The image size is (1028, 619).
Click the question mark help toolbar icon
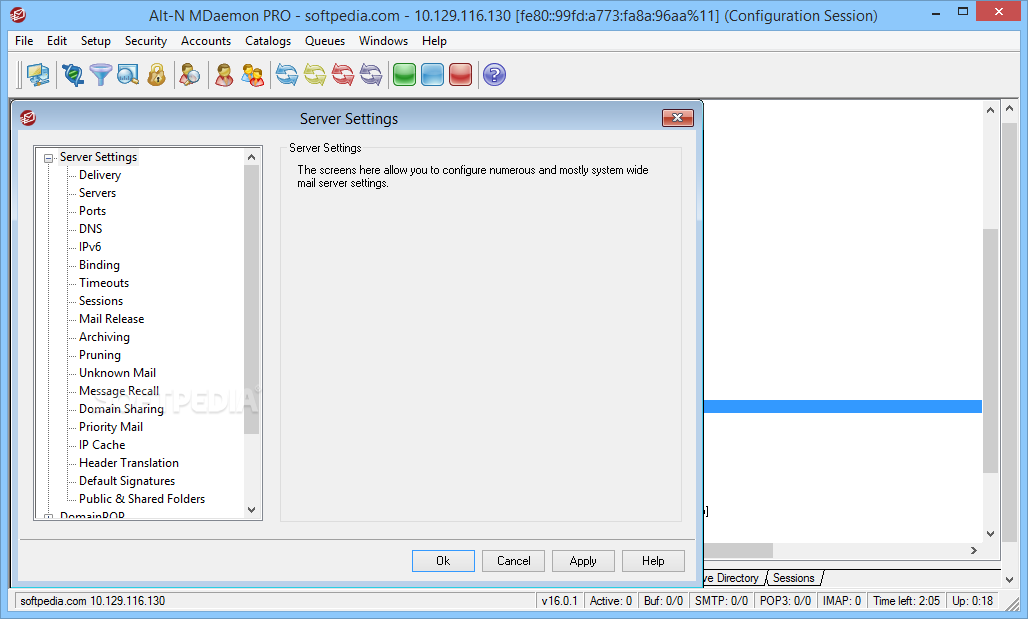click(494, 75)
